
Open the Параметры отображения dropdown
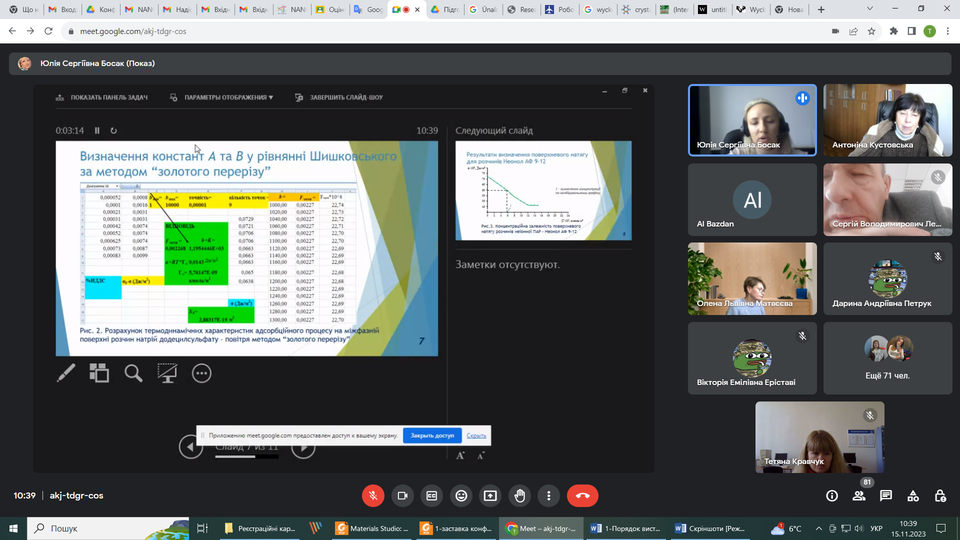(221, 98)
